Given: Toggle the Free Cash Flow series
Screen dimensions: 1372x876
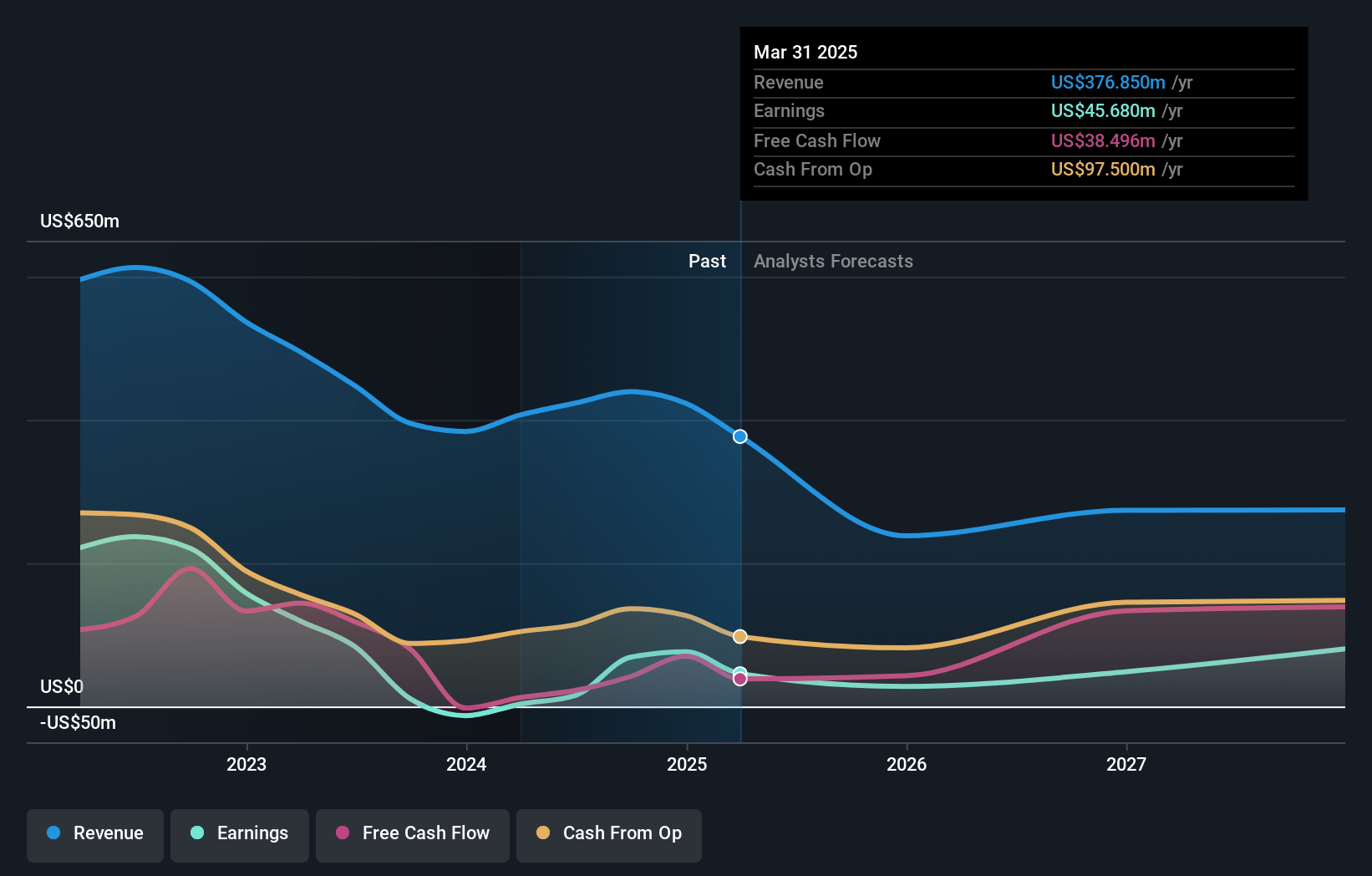Looking at the screenshot, I should point(413,835).
